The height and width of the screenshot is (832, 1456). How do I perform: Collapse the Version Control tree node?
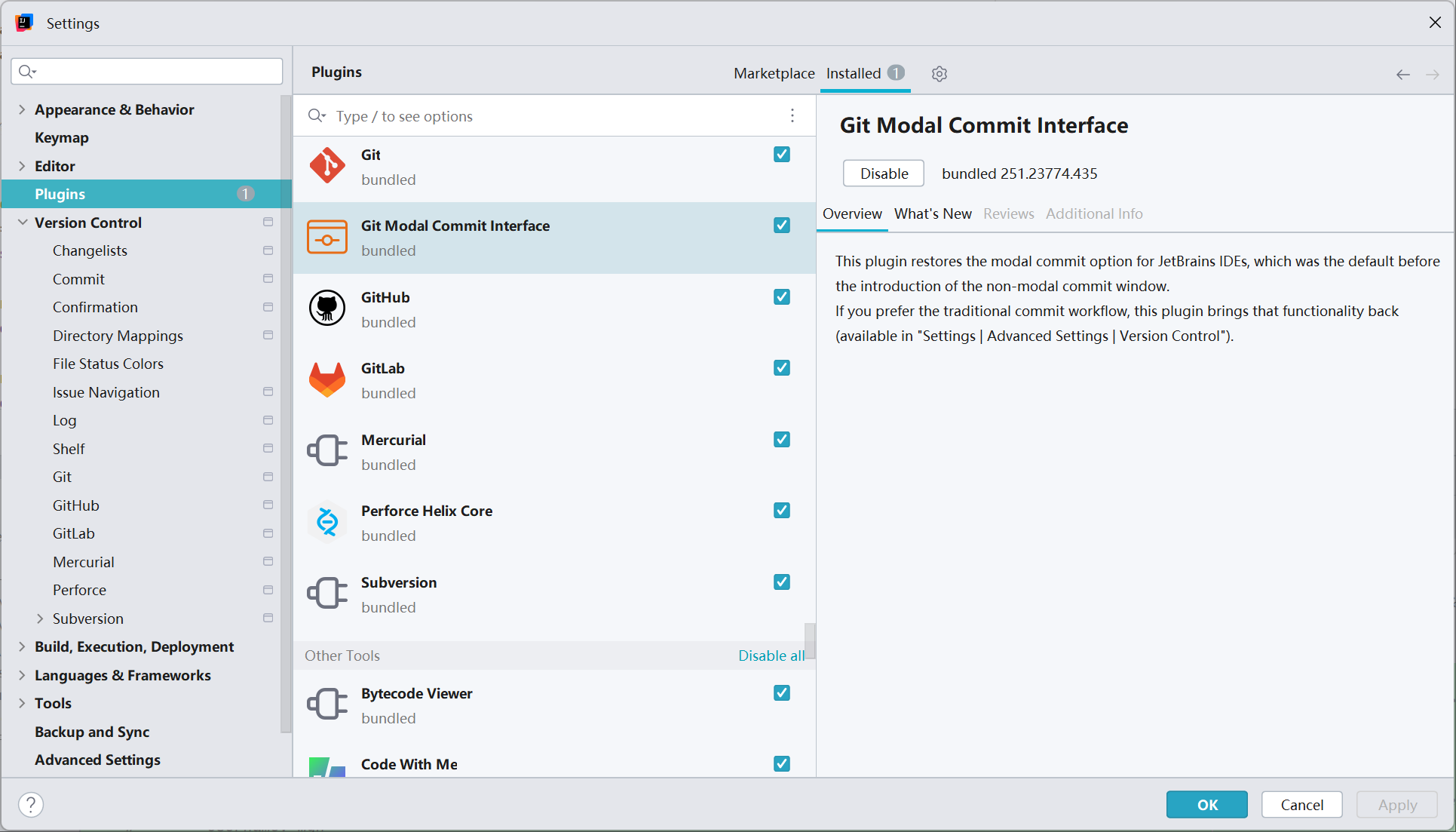coord(23,223)
